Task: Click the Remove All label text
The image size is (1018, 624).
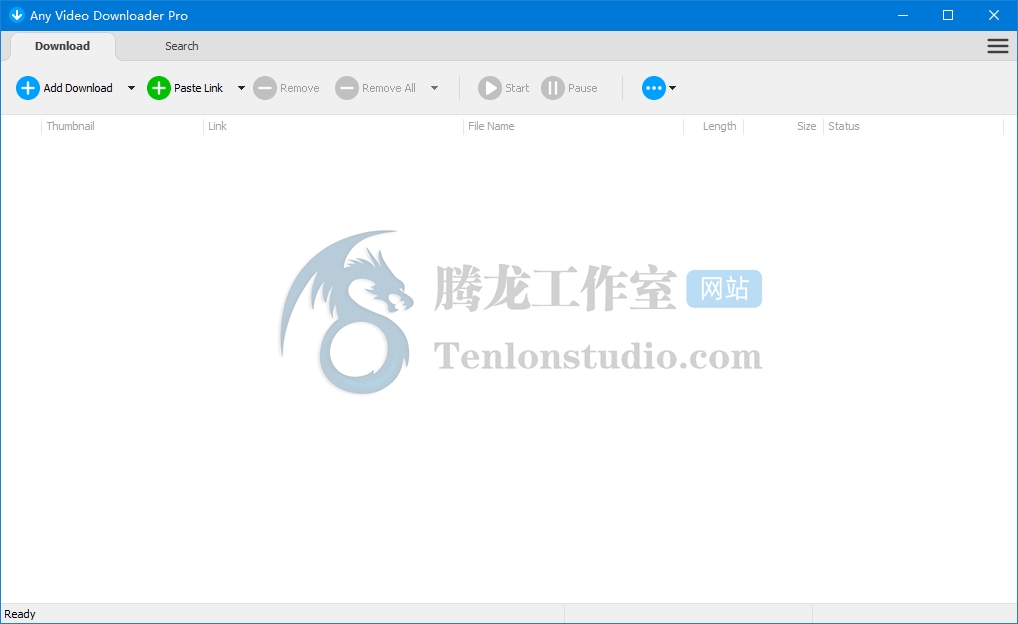Action: (x=389, y=88)
